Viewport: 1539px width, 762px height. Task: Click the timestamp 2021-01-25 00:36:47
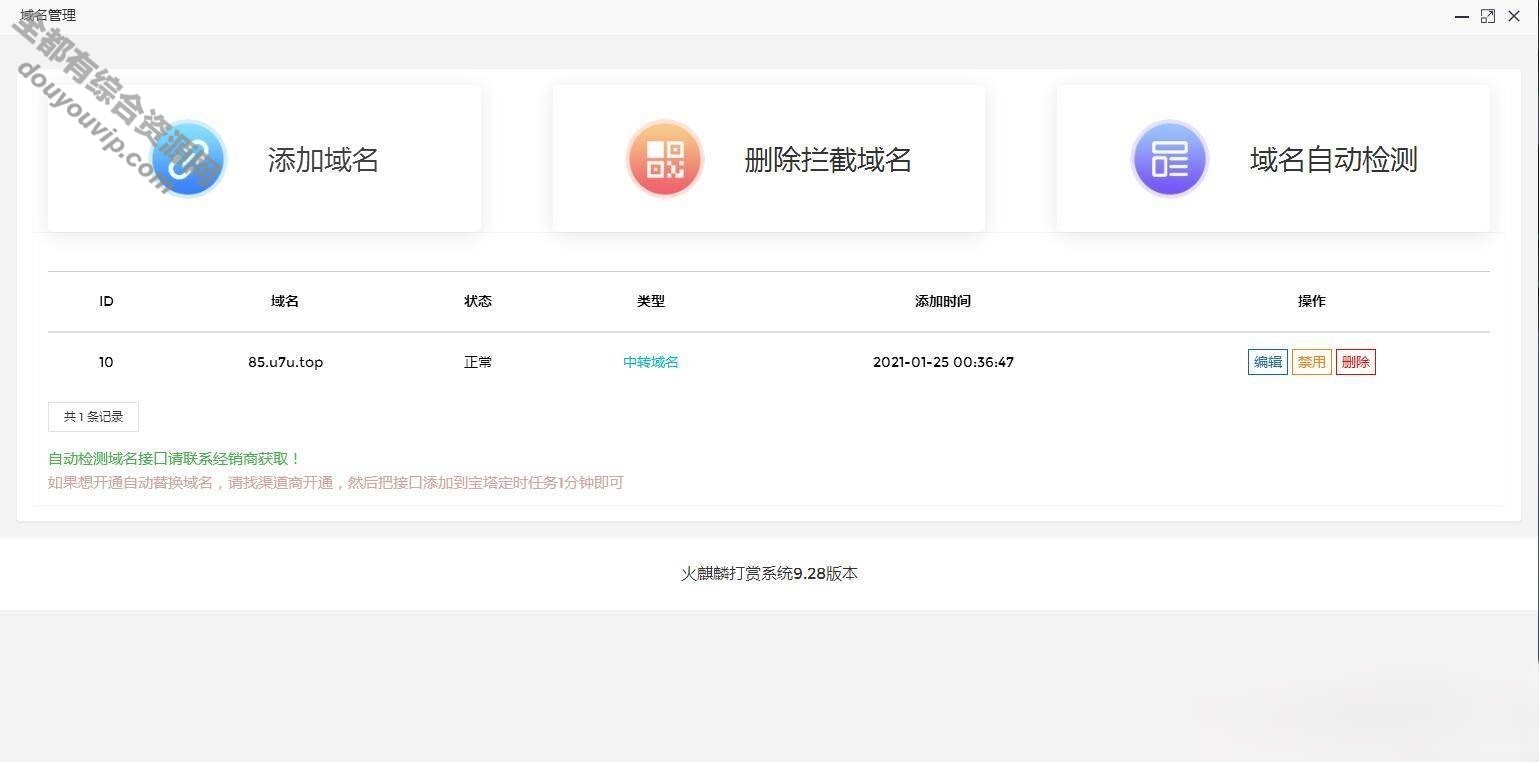943,362
